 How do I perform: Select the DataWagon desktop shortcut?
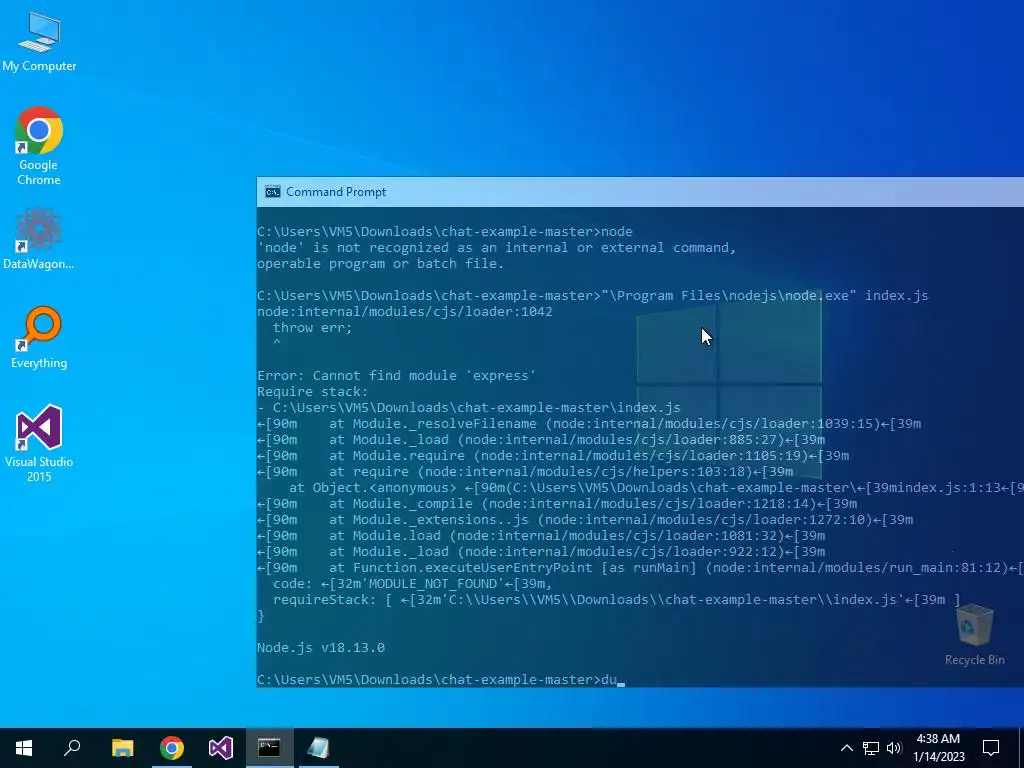pyautogui.click(x=39, y=238)
